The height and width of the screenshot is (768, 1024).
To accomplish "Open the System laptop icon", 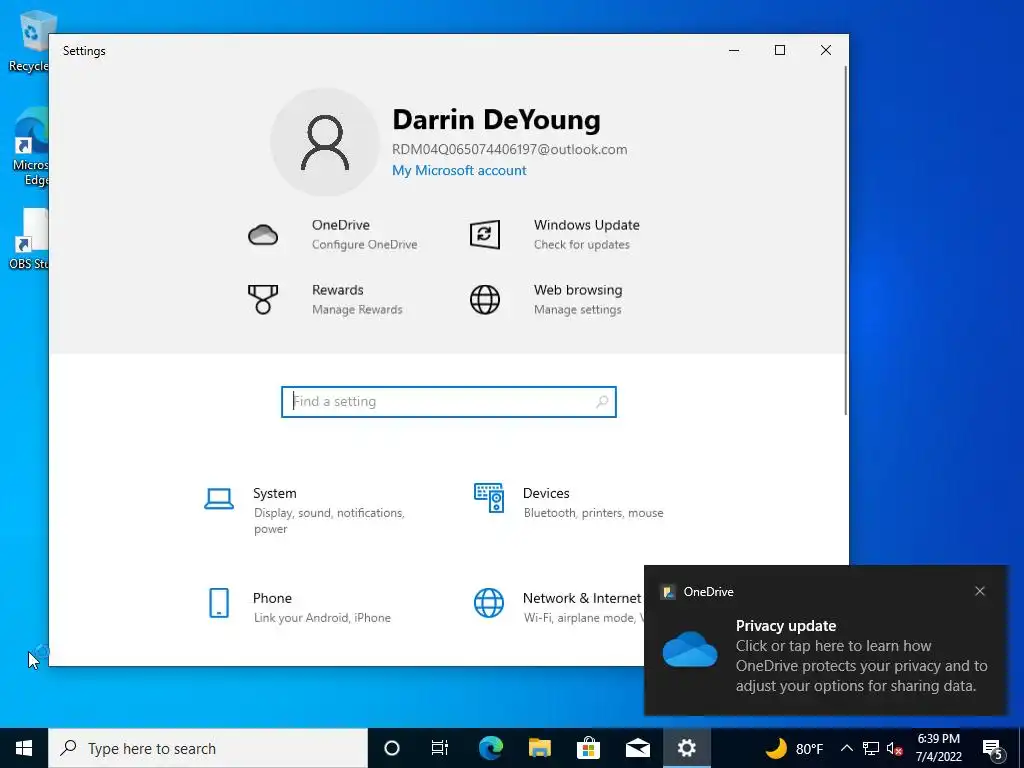I will (x=219, y=499).
